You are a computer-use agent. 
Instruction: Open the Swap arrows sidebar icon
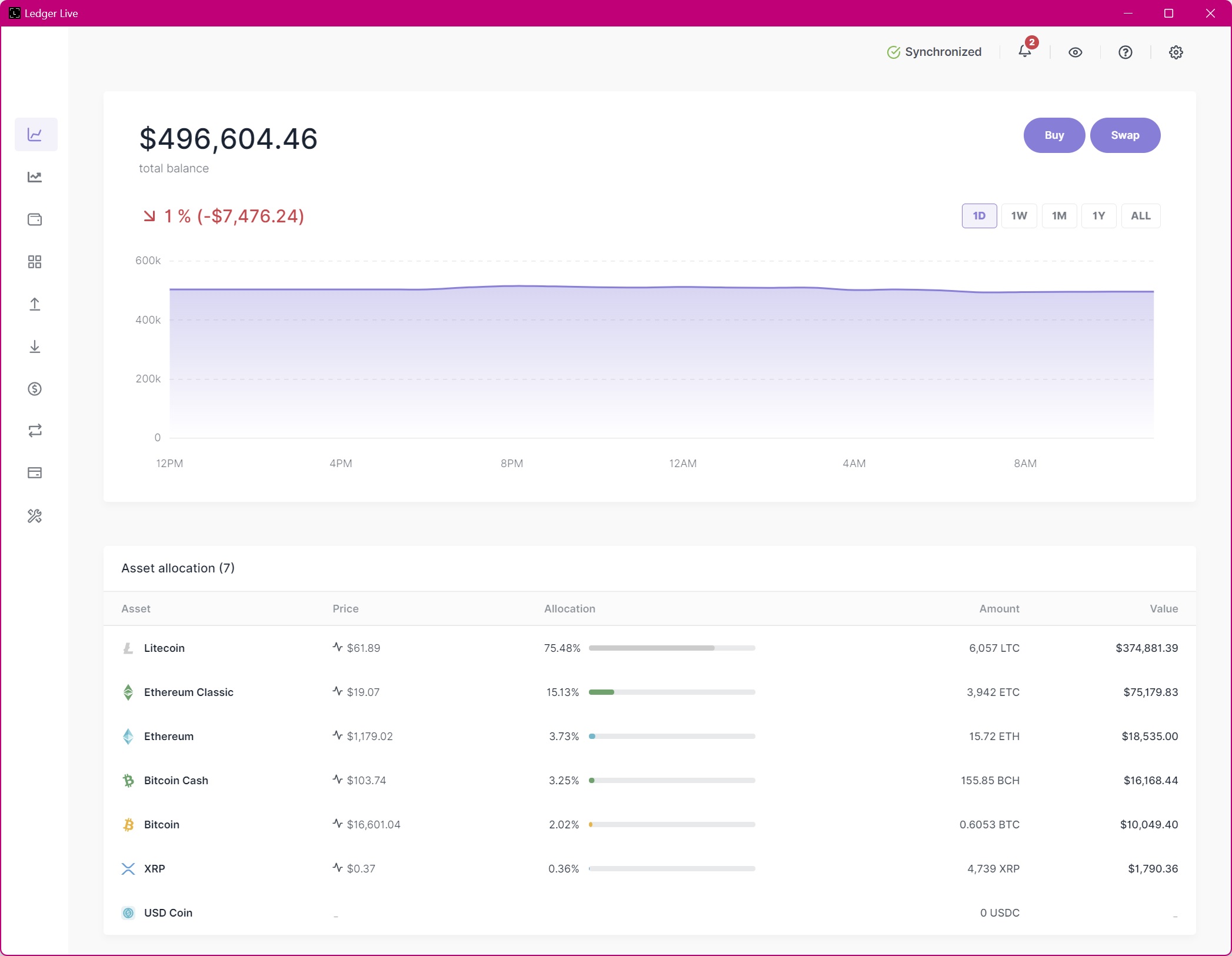[x=35, y=431]
